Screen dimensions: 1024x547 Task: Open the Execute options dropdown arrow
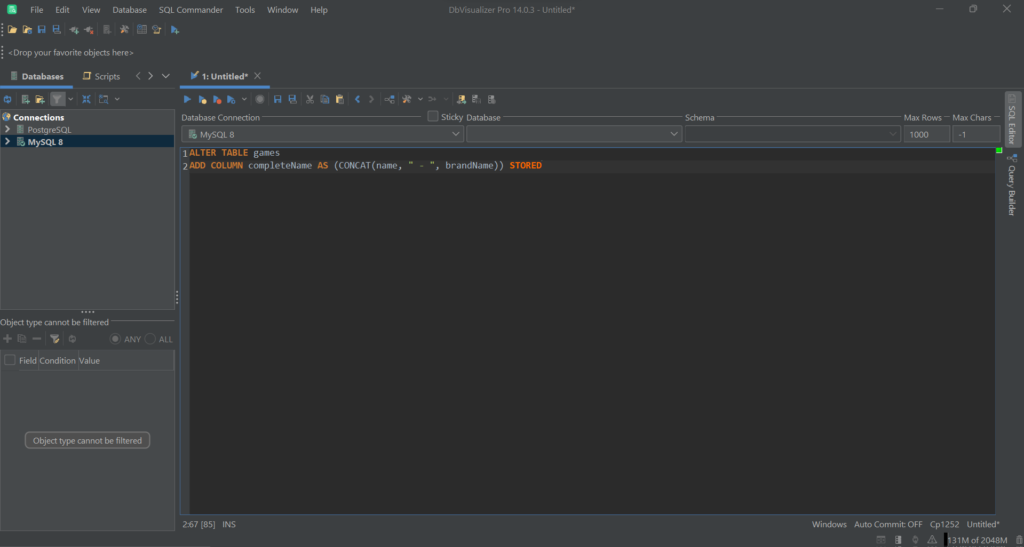click(x=244, y=99)
